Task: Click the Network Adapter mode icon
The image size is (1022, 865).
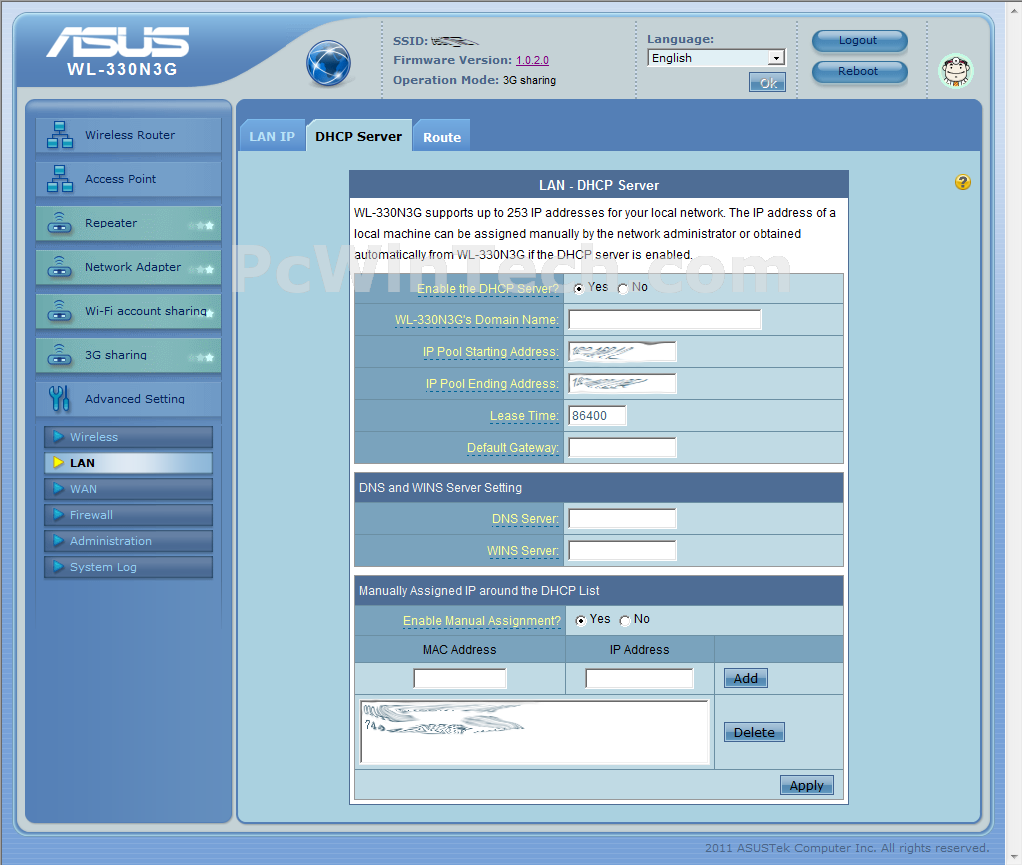Action: 59,267
